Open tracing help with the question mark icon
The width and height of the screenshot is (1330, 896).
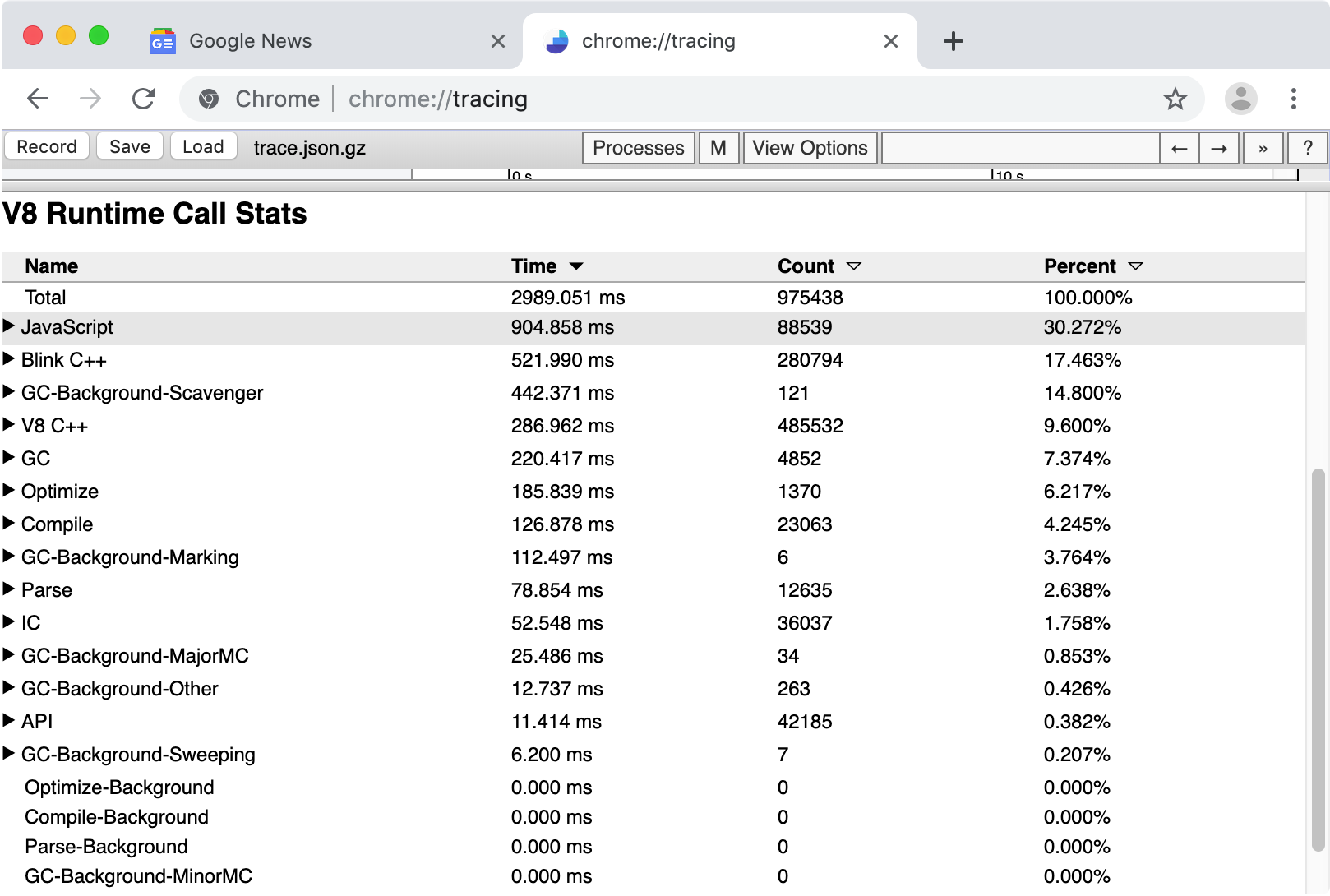click(x=1307, y=148)
